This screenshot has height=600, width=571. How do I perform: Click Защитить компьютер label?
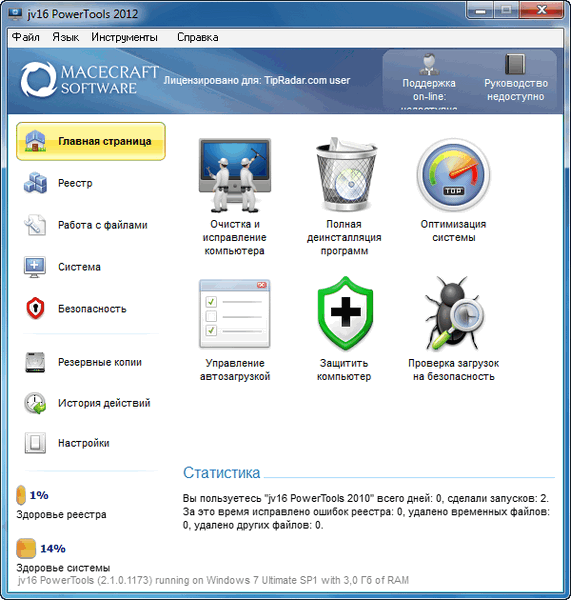pyautogui.click(x=344, y=370)
